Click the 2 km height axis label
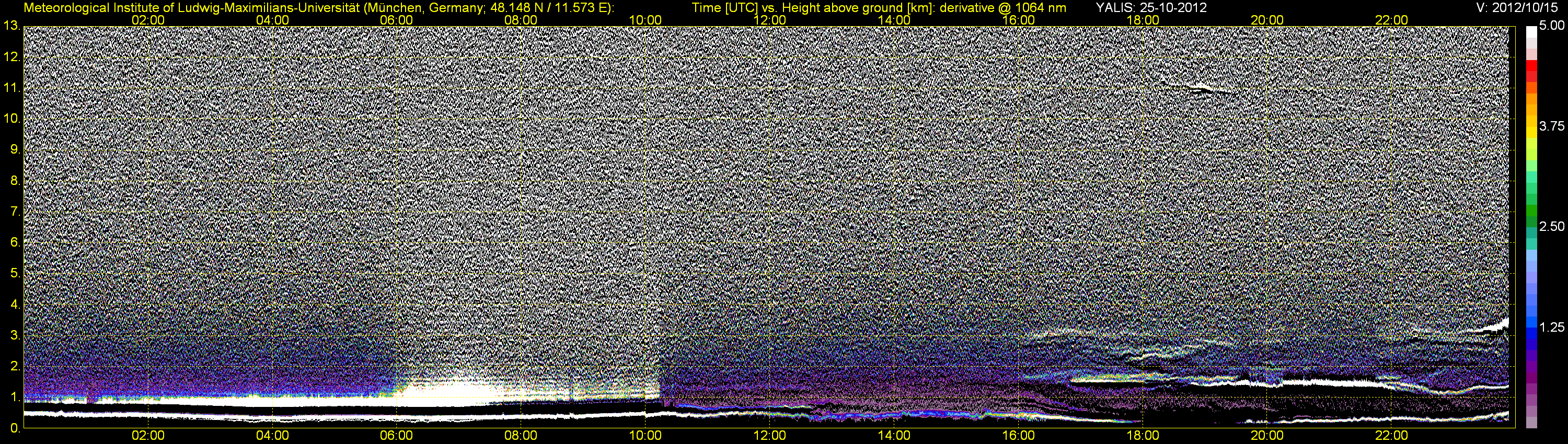The width and height of the screenshot is (1568, 444). coord(15,367)
